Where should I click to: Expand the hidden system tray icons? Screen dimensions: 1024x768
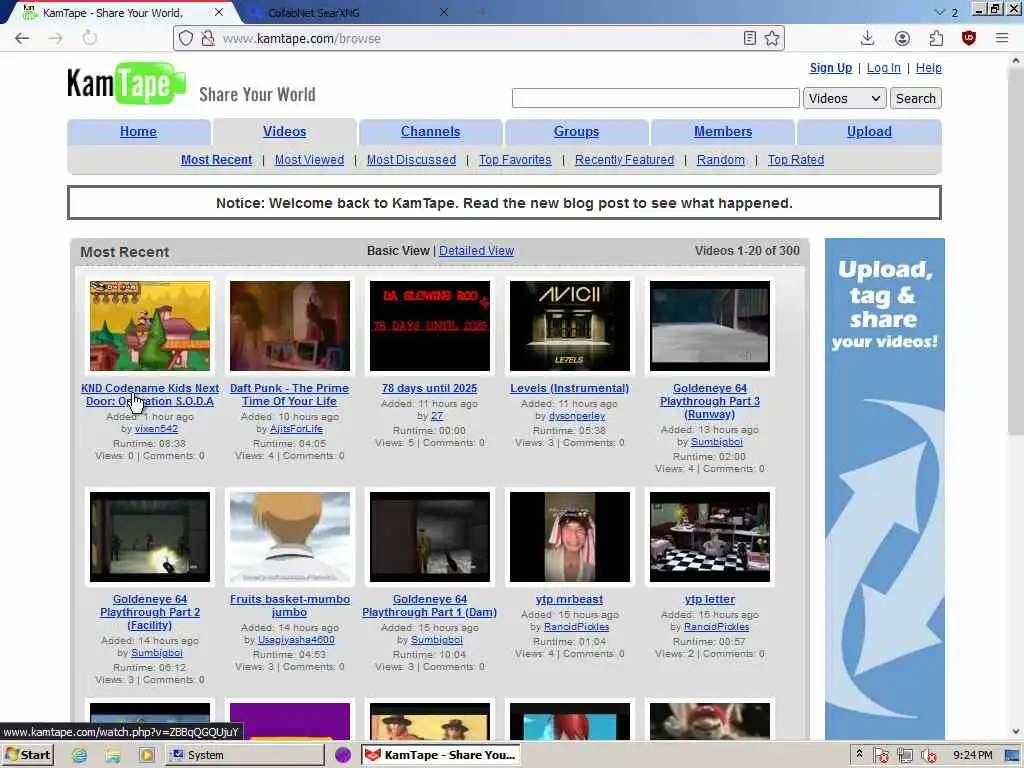pyautogui.click(x=859, y=754)
